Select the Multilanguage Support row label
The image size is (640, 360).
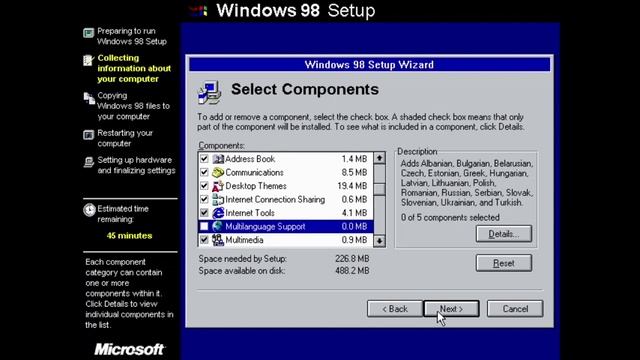tap(265, 226)
